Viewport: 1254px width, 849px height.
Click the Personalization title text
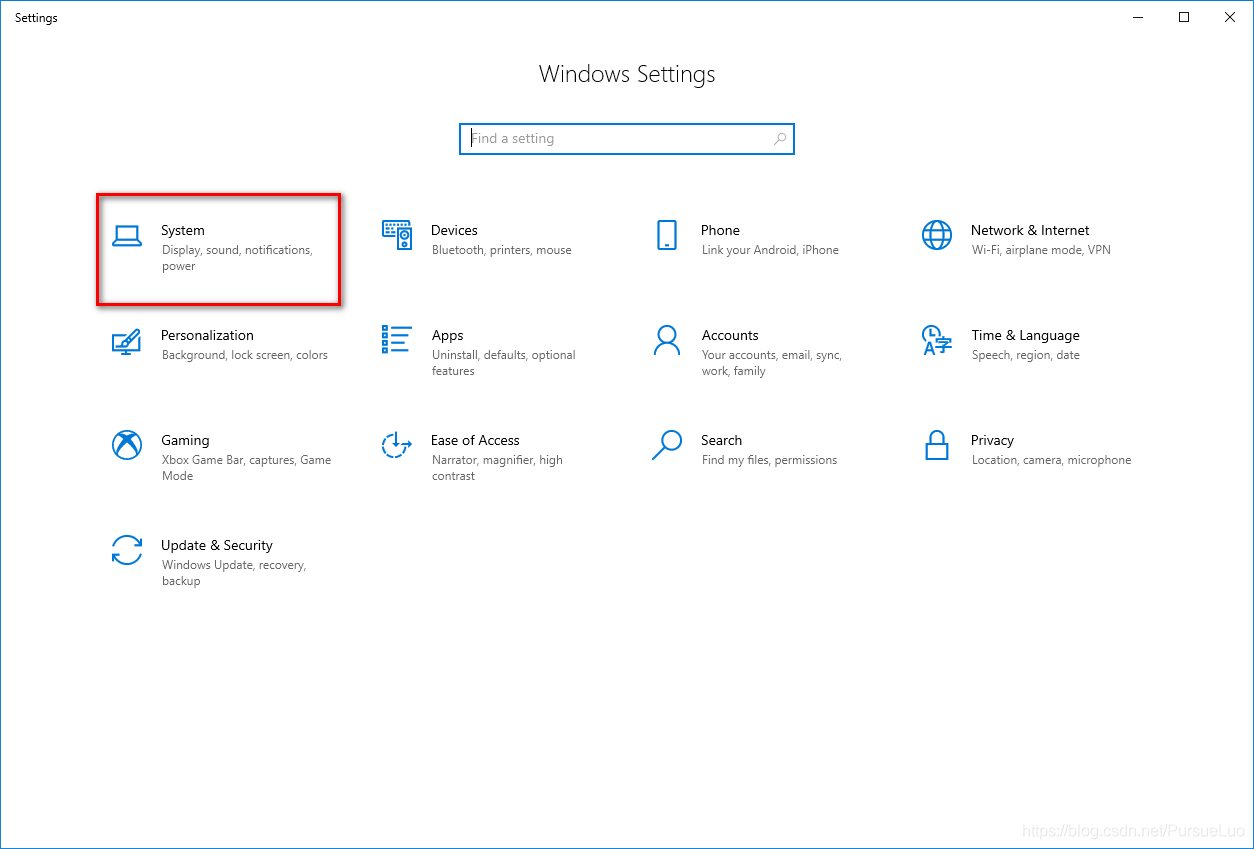tap(207, 335)
